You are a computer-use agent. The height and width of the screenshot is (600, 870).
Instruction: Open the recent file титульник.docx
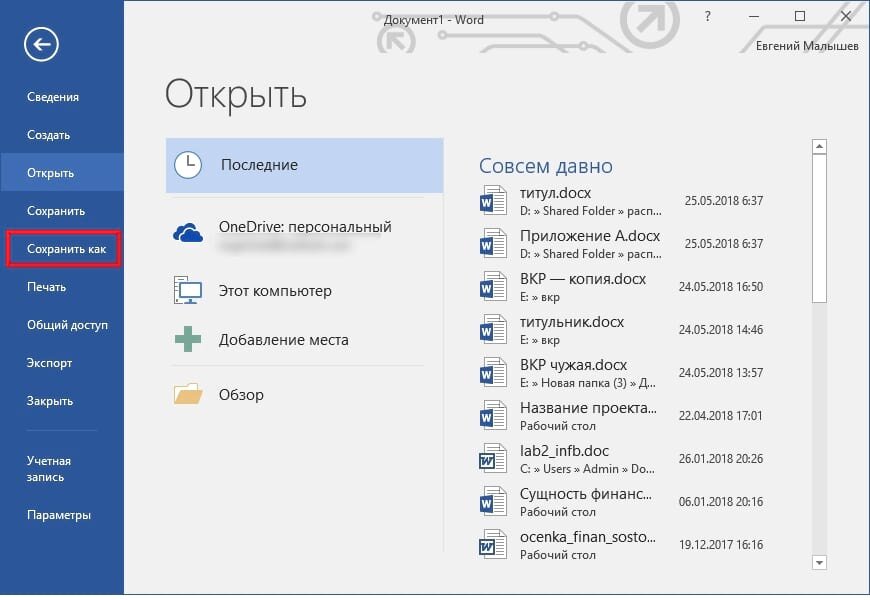click(x=621, y=329)
